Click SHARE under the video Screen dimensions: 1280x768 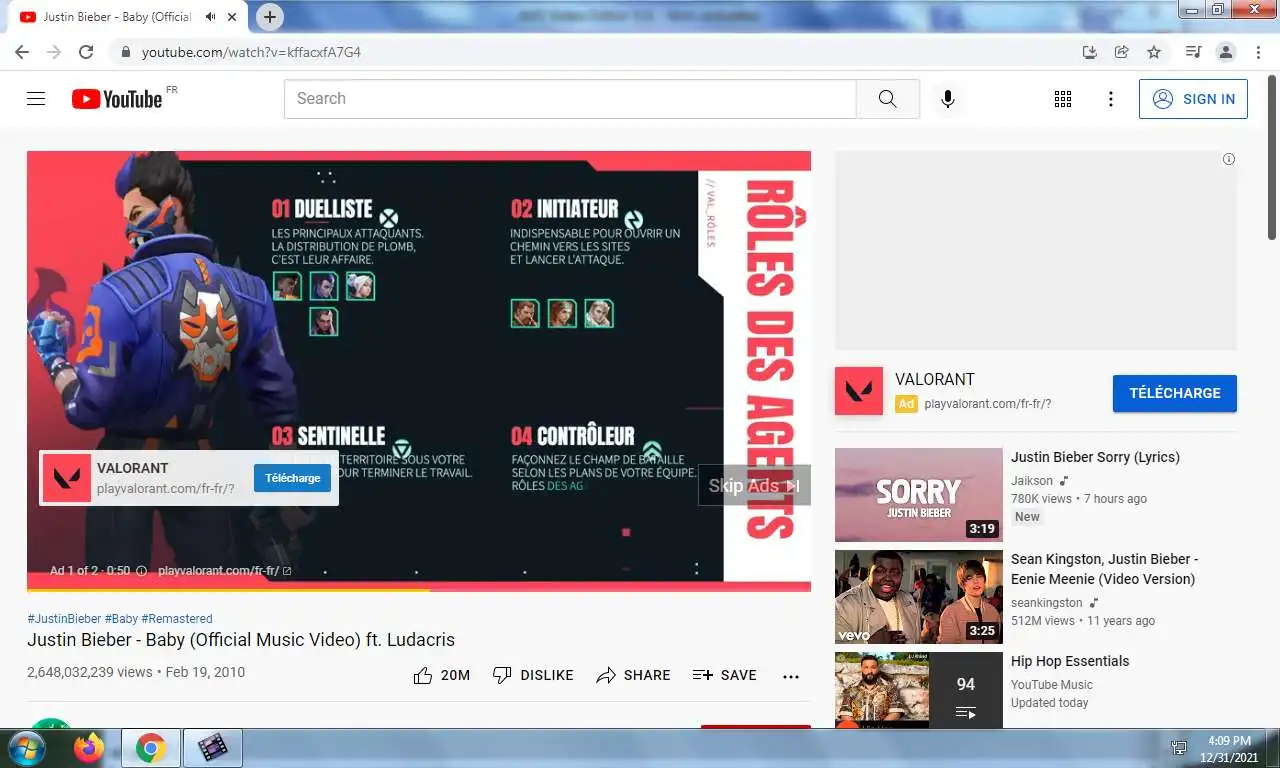(633, 675)
